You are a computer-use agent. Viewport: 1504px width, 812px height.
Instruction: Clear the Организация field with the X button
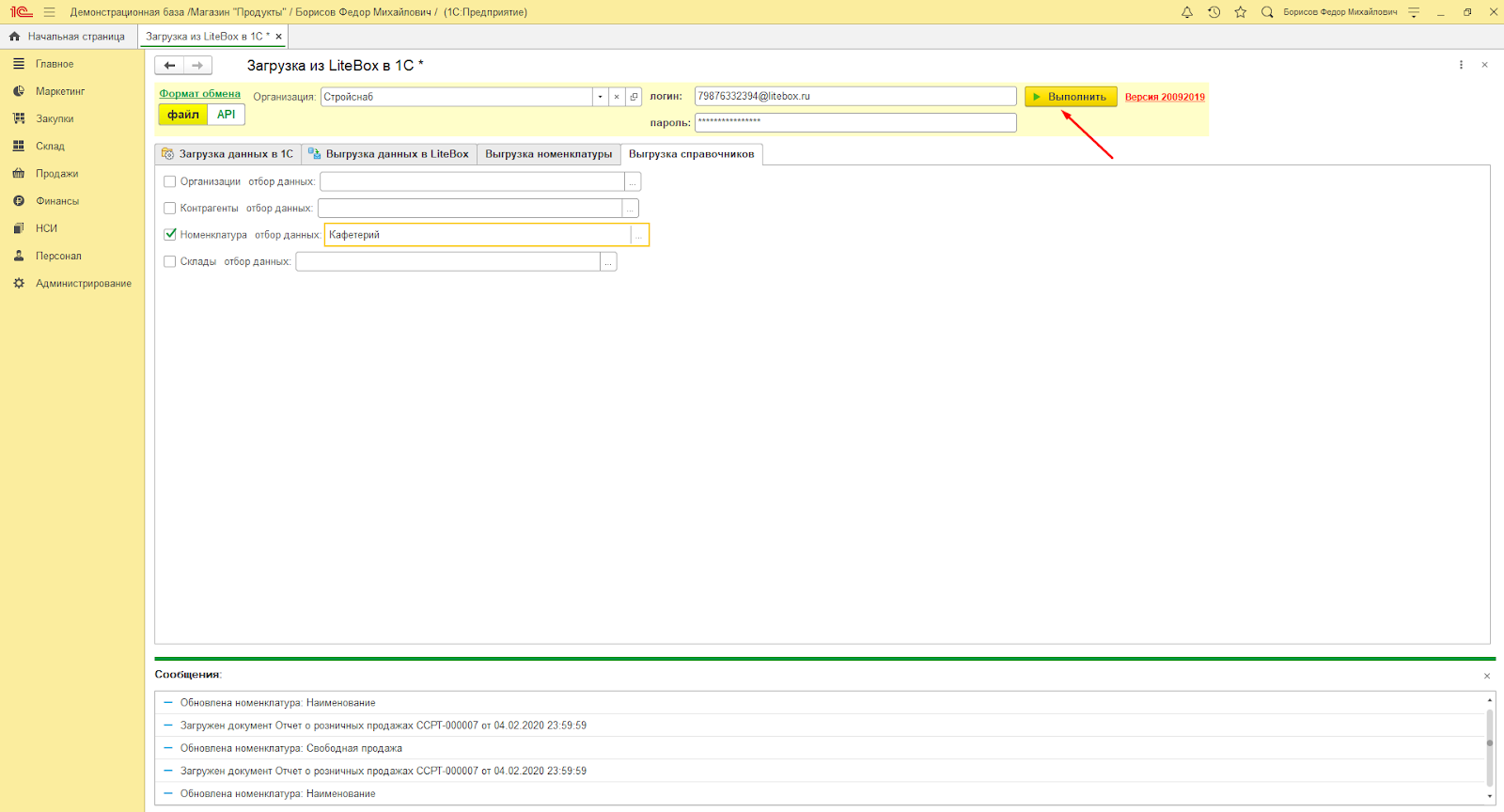click(617, 97)
